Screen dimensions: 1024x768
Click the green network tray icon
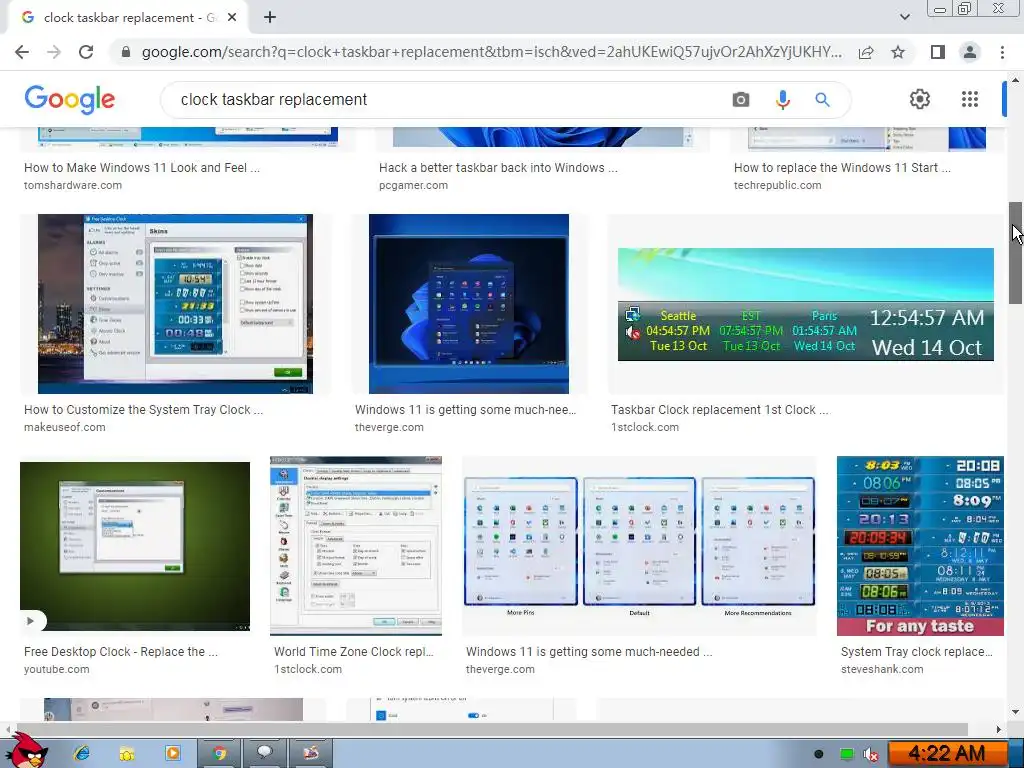click(x=846, y=754)
